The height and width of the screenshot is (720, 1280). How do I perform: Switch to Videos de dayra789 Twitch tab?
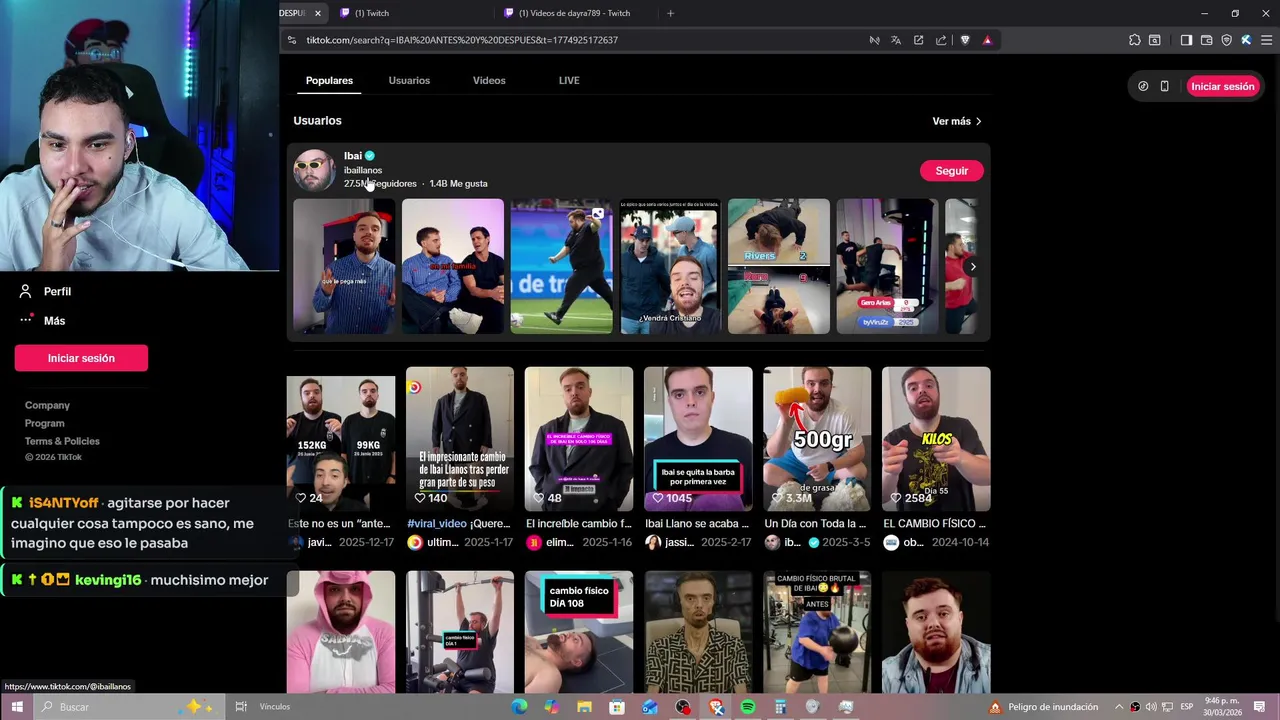point(575,13)
